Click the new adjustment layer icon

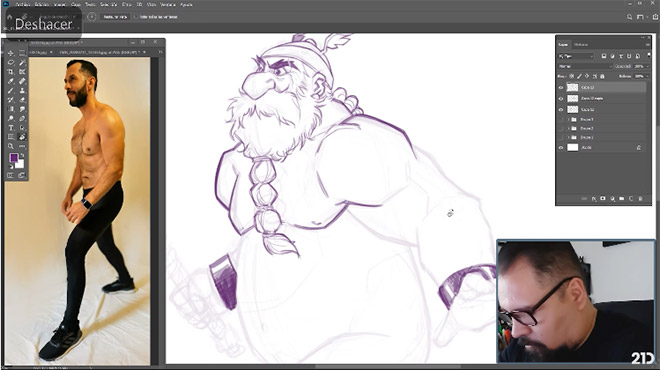point(612,198)
